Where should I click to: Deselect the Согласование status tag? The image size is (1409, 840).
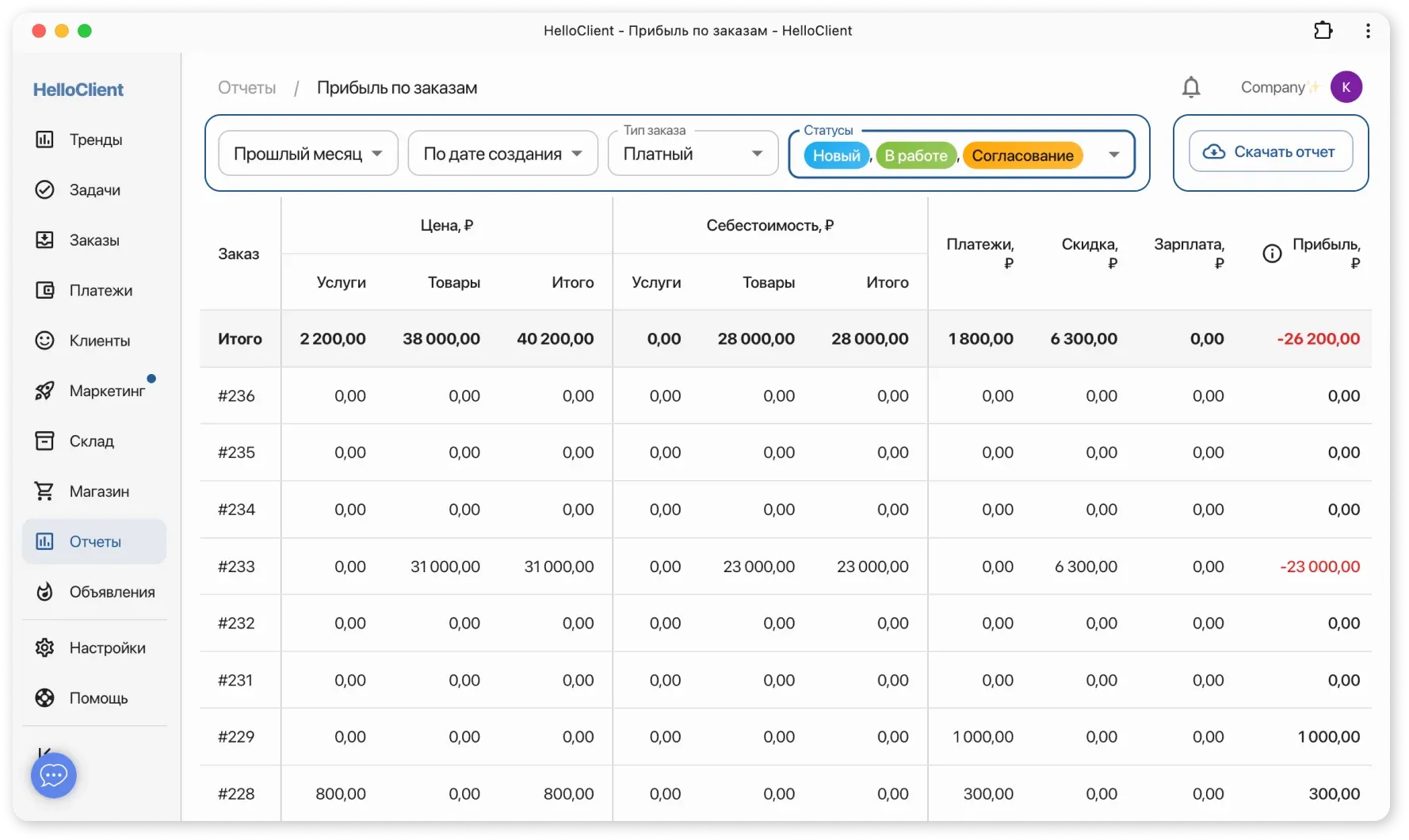pos(1023,155)
